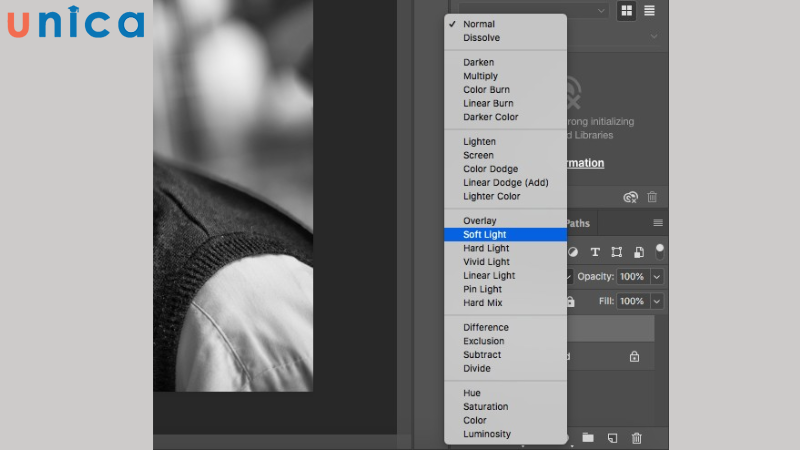Create a new layer
Viewport: 800px width, 450px height.
pyautogui.click(x=612, y=438)
